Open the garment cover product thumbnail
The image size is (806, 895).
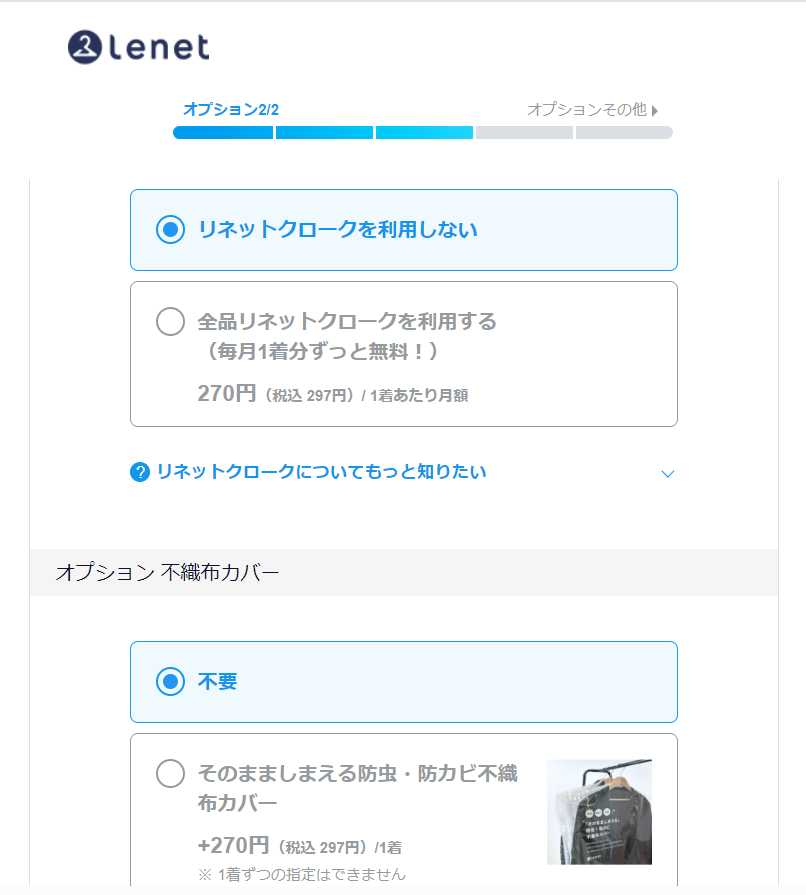point(599,811)
